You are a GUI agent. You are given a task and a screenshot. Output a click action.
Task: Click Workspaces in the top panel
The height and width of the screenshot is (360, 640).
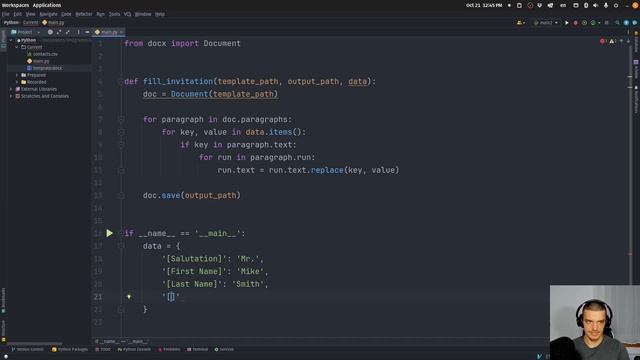(16, 5)
